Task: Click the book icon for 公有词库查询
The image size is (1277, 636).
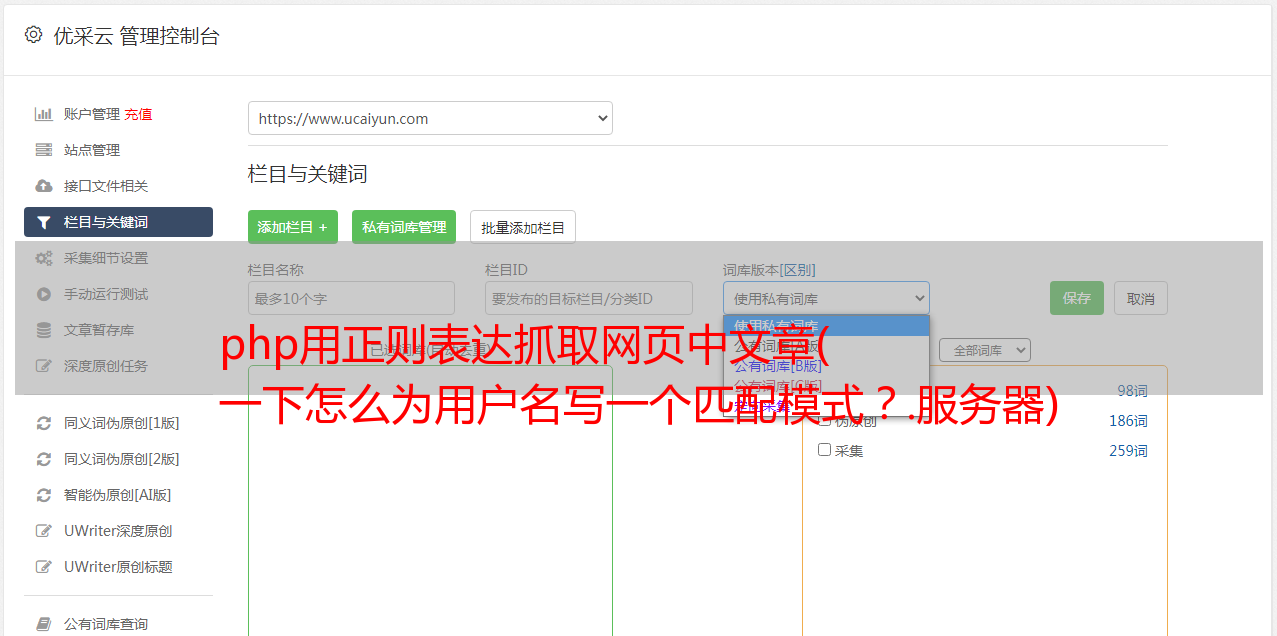Action: (44, 624)
